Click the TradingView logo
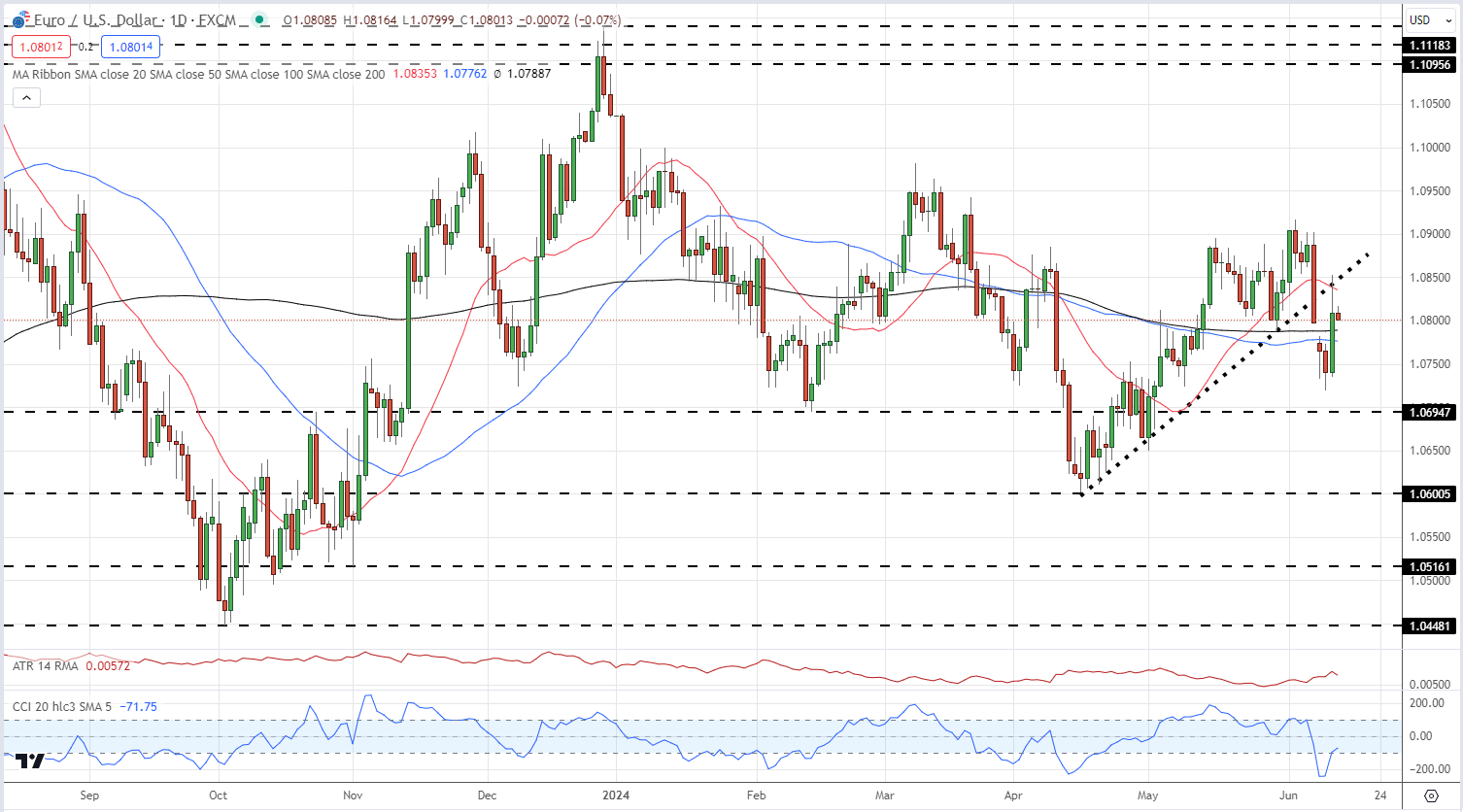This screenshot has width=1463, height=812. (31, 761)
